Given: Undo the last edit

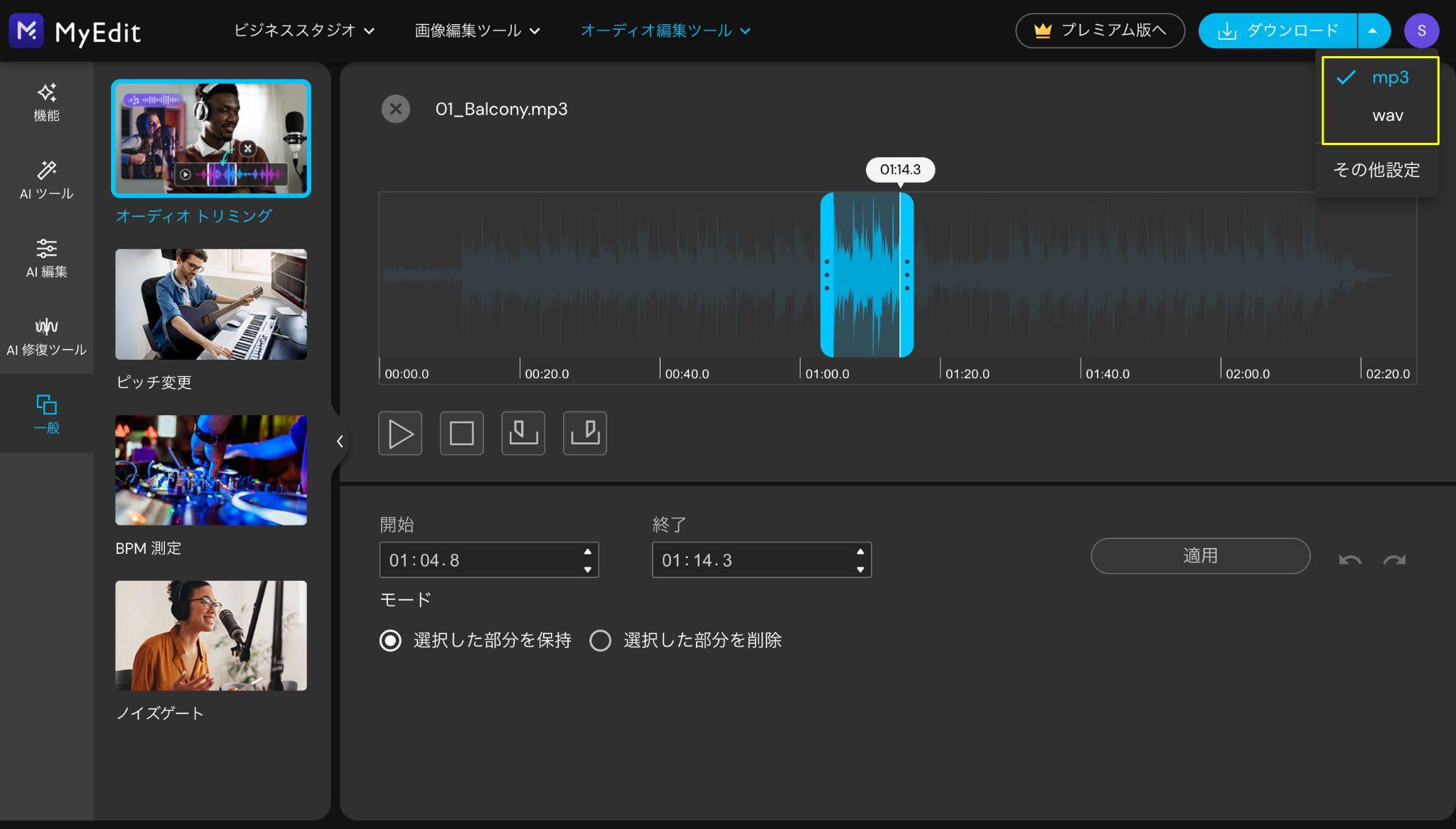Looking at the screenshot, I should click(x=1350, y=560).
